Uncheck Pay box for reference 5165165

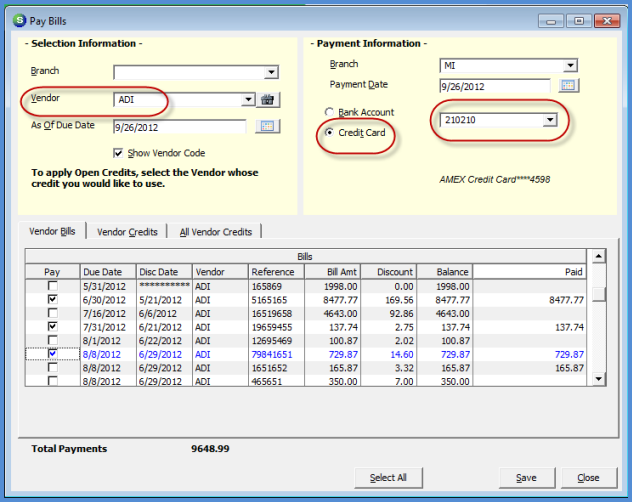point(52,299)
